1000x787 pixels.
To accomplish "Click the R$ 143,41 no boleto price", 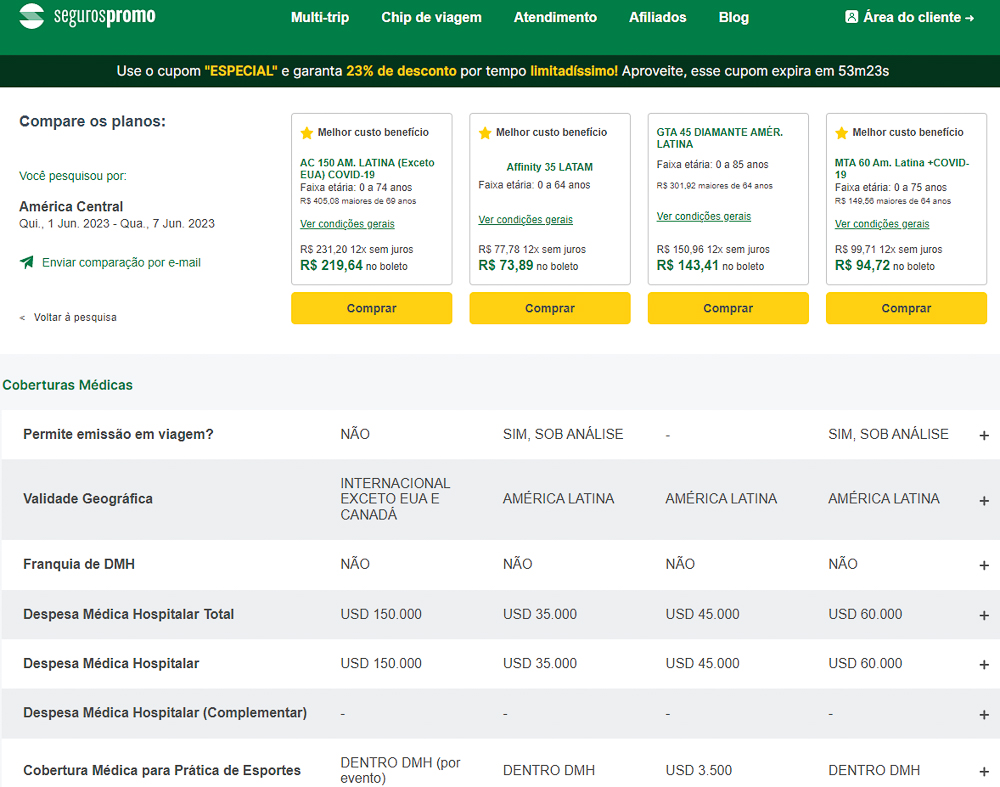I will 710,265.
